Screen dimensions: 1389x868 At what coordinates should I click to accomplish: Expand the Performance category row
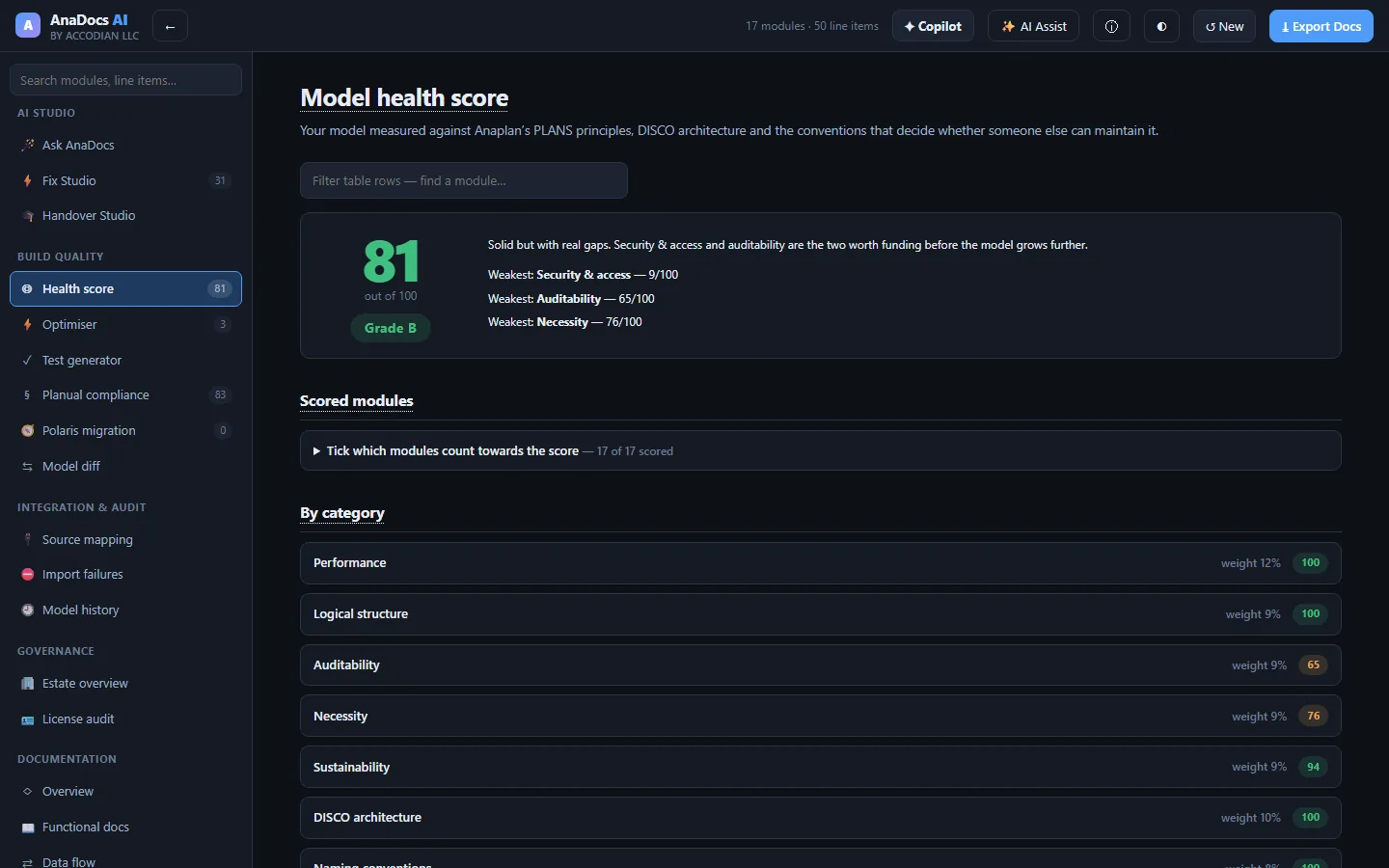820,563
